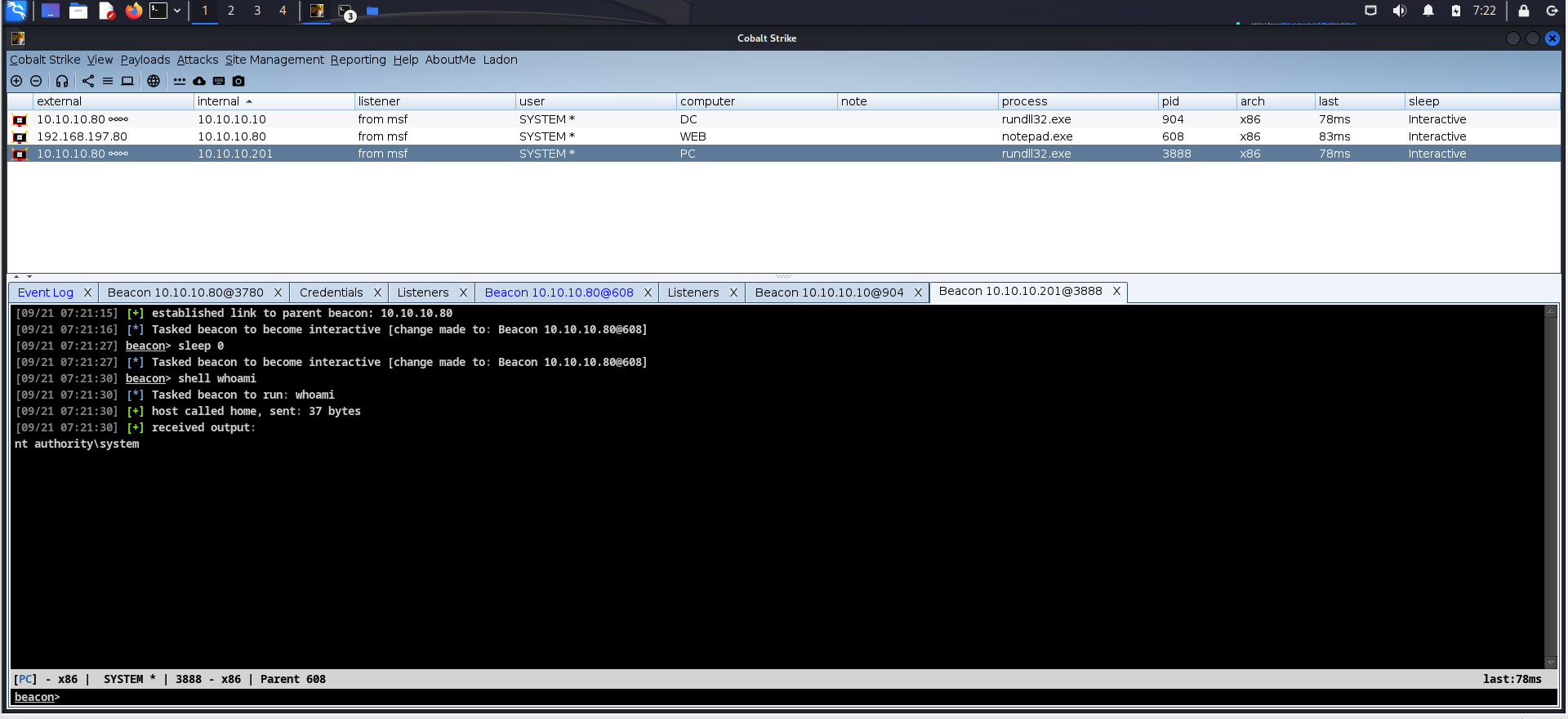Close the Credentials tab
Screen dimensions: 1568x719
[x=377, y=293]
